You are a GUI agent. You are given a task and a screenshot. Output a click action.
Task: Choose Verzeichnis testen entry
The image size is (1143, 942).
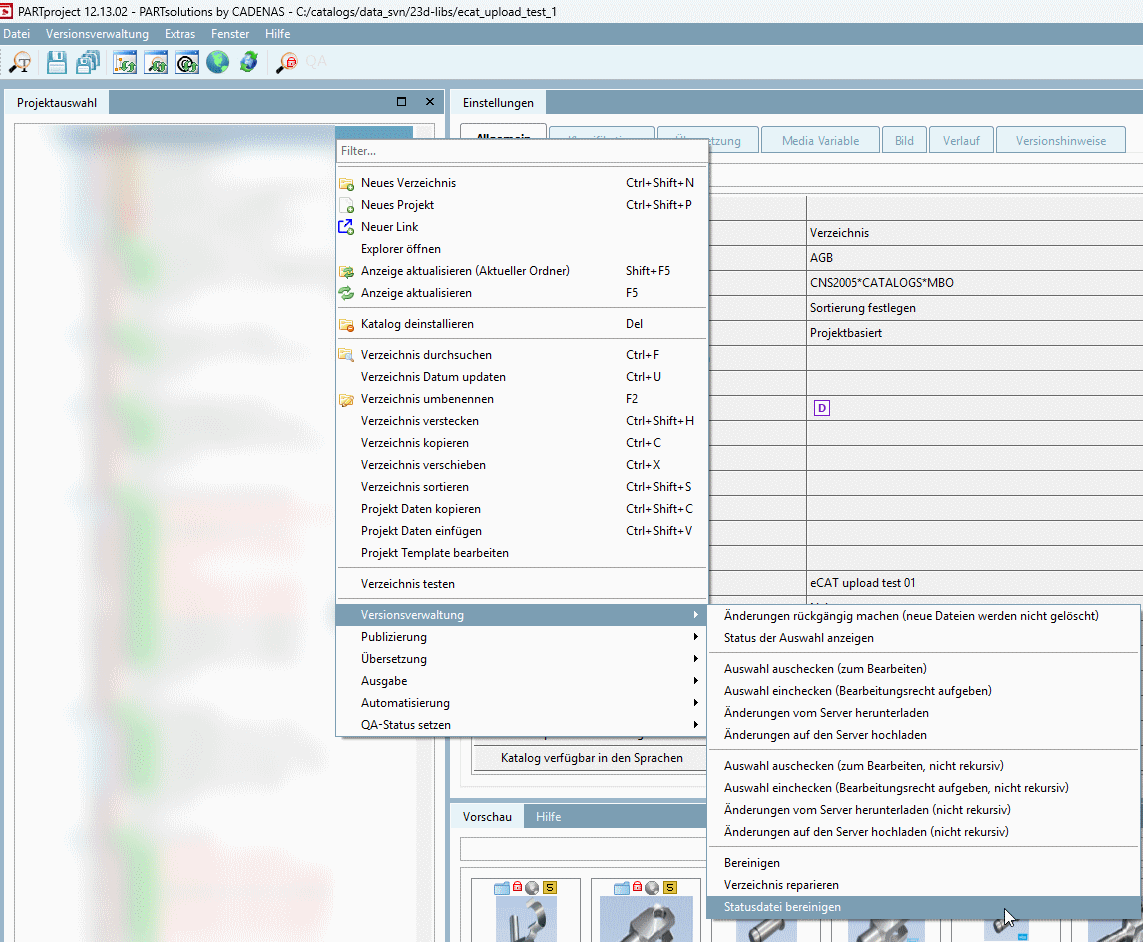point(521,584)
